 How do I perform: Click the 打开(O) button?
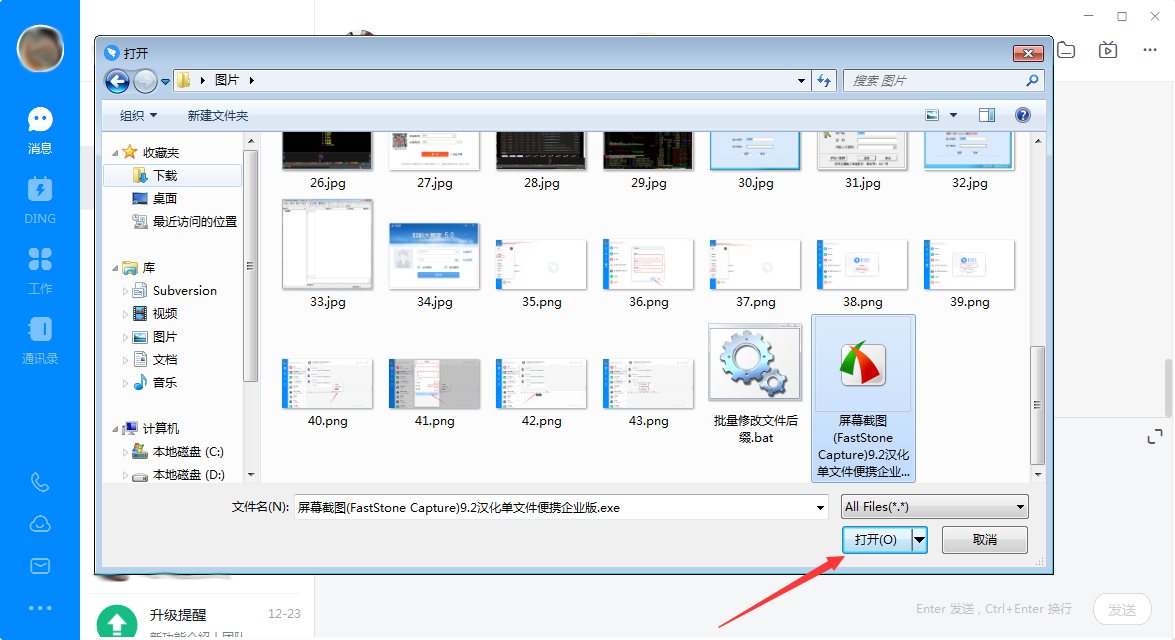877,539
